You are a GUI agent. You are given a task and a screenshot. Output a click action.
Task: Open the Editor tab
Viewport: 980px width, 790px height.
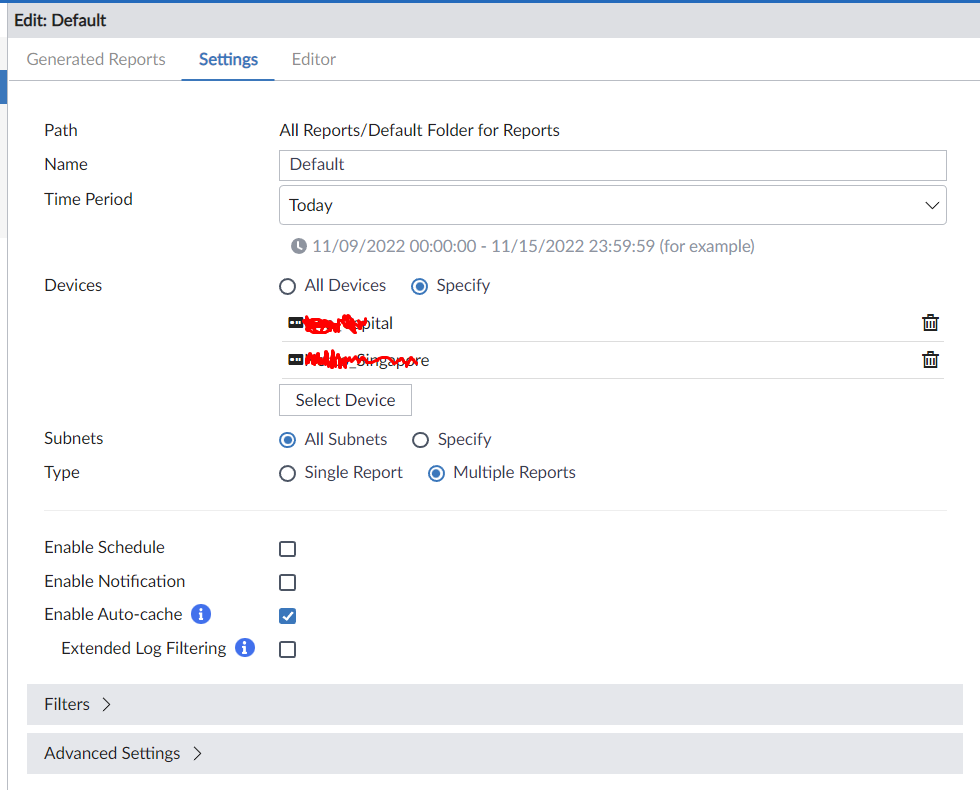[x=314, y=59]
